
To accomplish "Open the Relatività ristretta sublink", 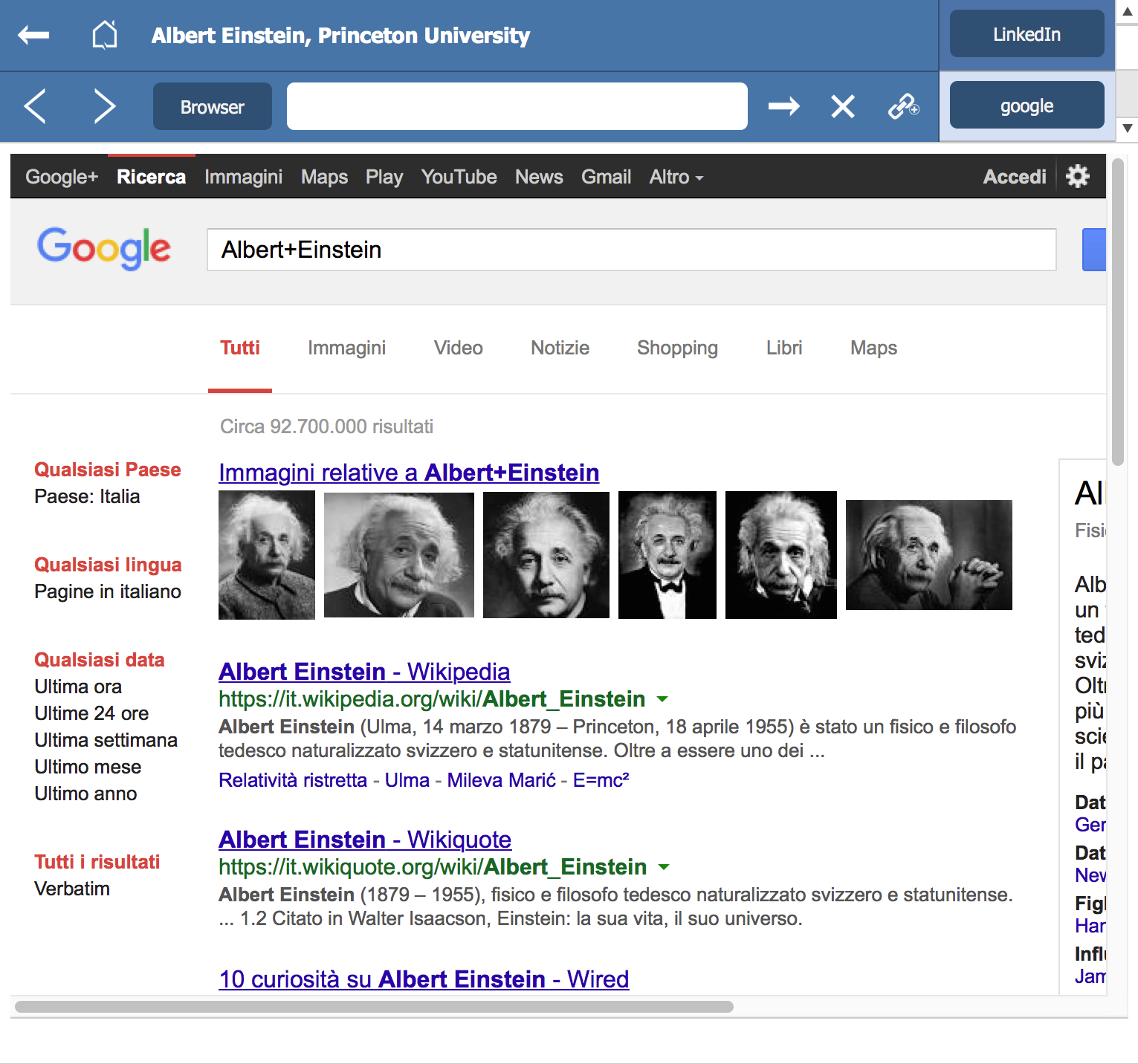I will click(x=293, y=780).
